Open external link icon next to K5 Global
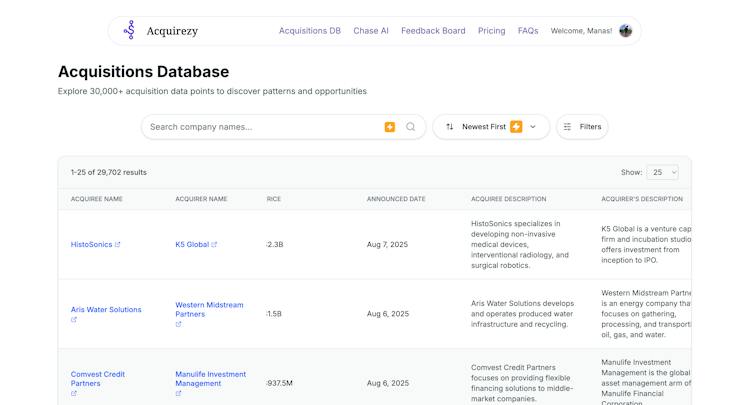750x405 pixels. click(x=214, y=244)
